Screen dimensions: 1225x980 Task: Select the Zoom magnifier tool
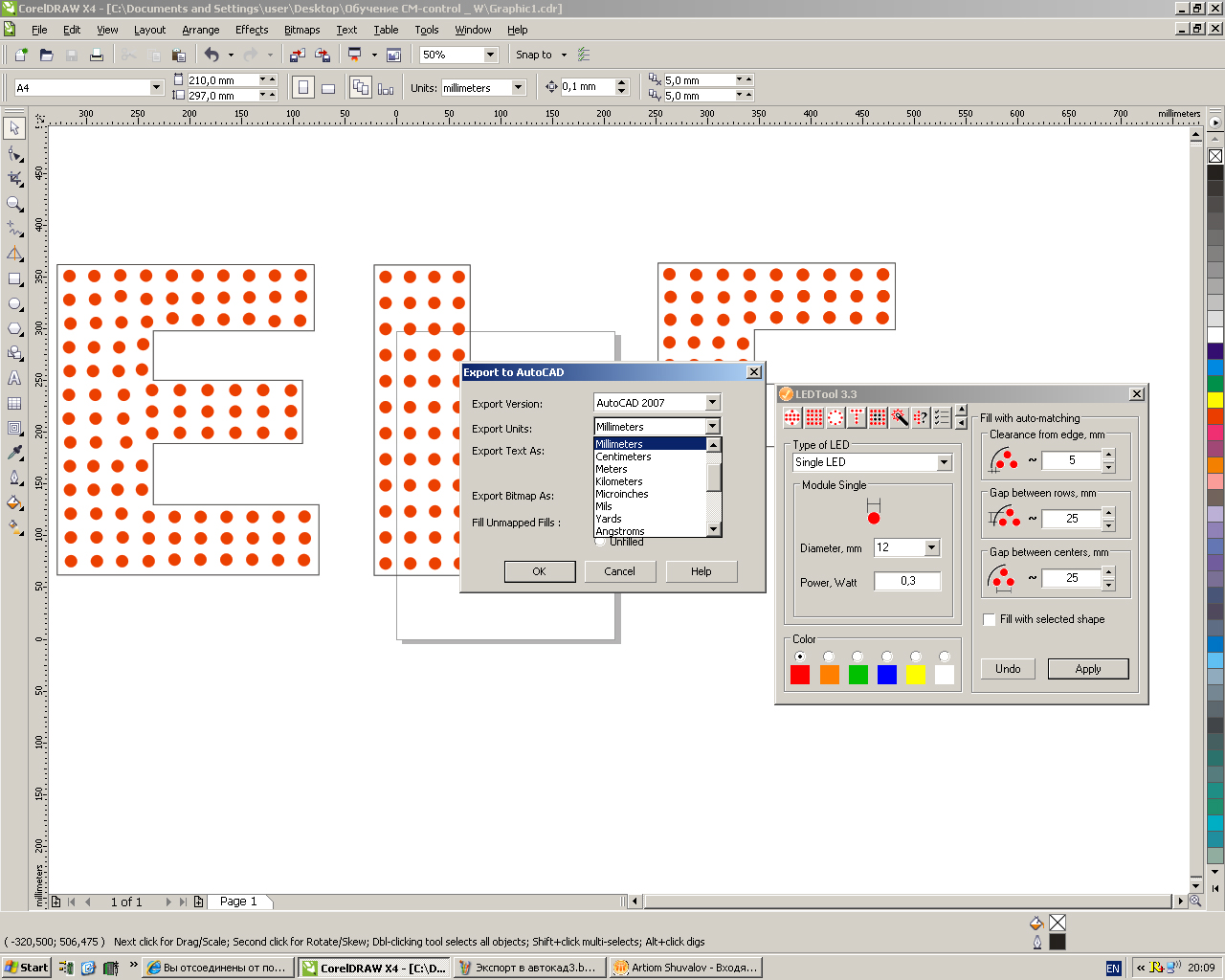(x=14, y=203)
